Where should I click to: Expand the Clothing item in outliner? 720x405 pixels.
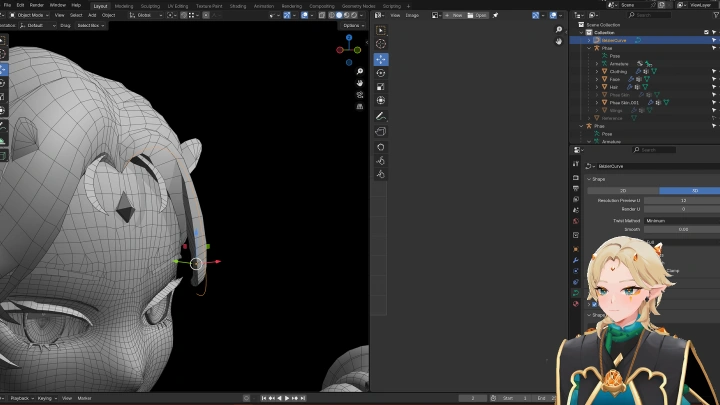(x=597, y=71)
